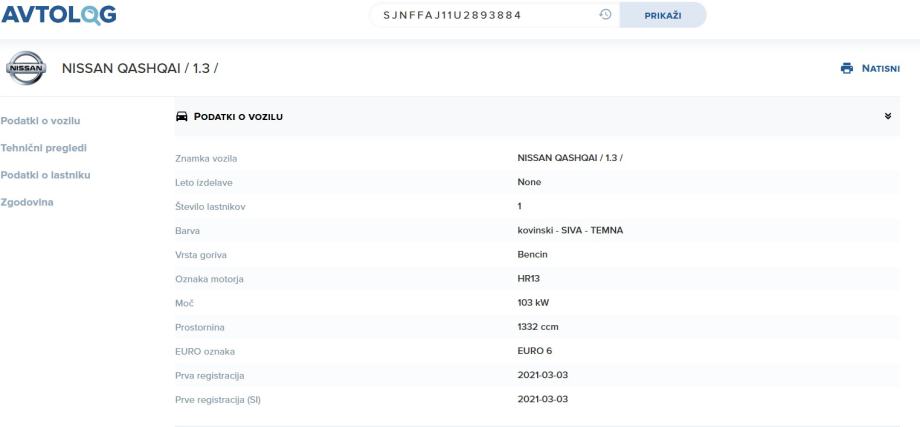The width and height of the screenshot is (920, 427).
Task: Select the power value 103 kW
Action: (x=533, y=303)
